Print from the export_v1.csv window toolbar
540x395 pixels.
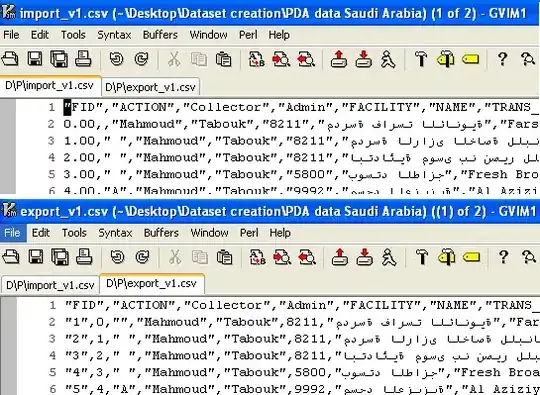pos(84,257)
